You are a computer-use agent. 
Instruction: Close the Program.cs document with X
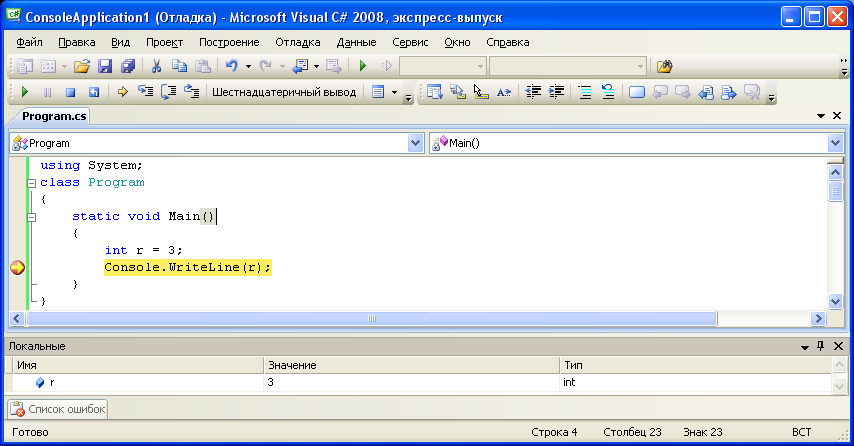(837, 115)
